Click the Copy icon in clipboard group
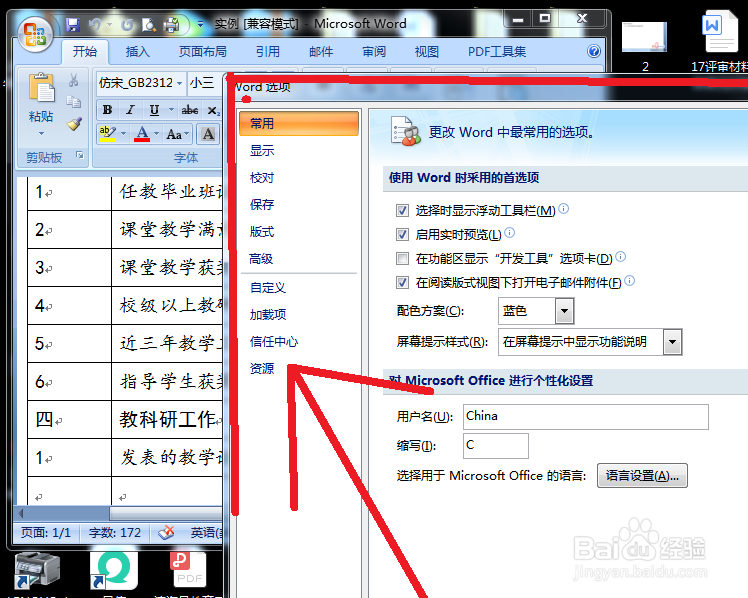Image resolution: width=748 pixels, height=598 pixels. (x=73, y=102)
